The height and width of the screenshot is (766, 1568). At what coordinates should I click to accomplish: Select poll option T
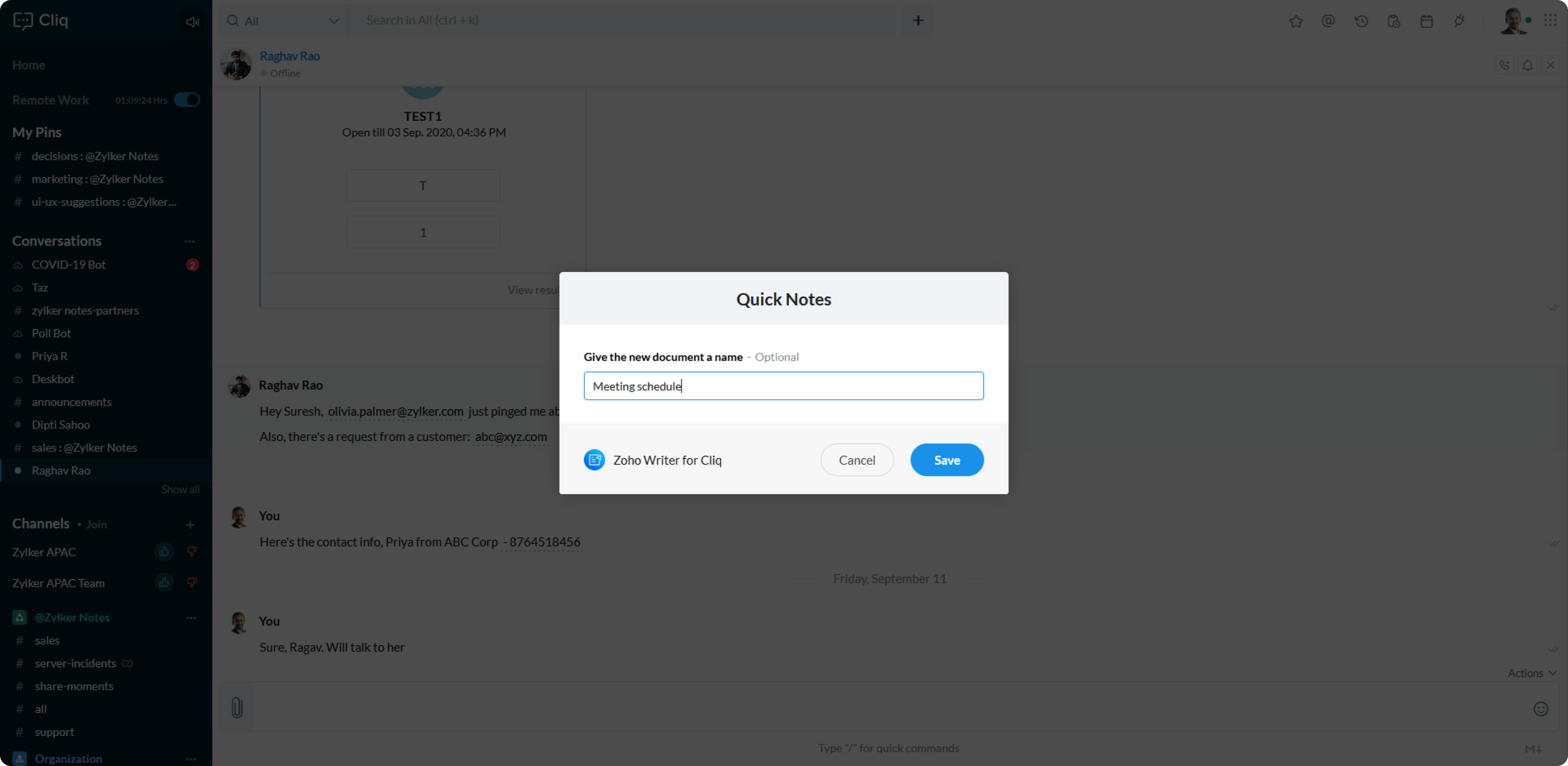coord(423,185)
